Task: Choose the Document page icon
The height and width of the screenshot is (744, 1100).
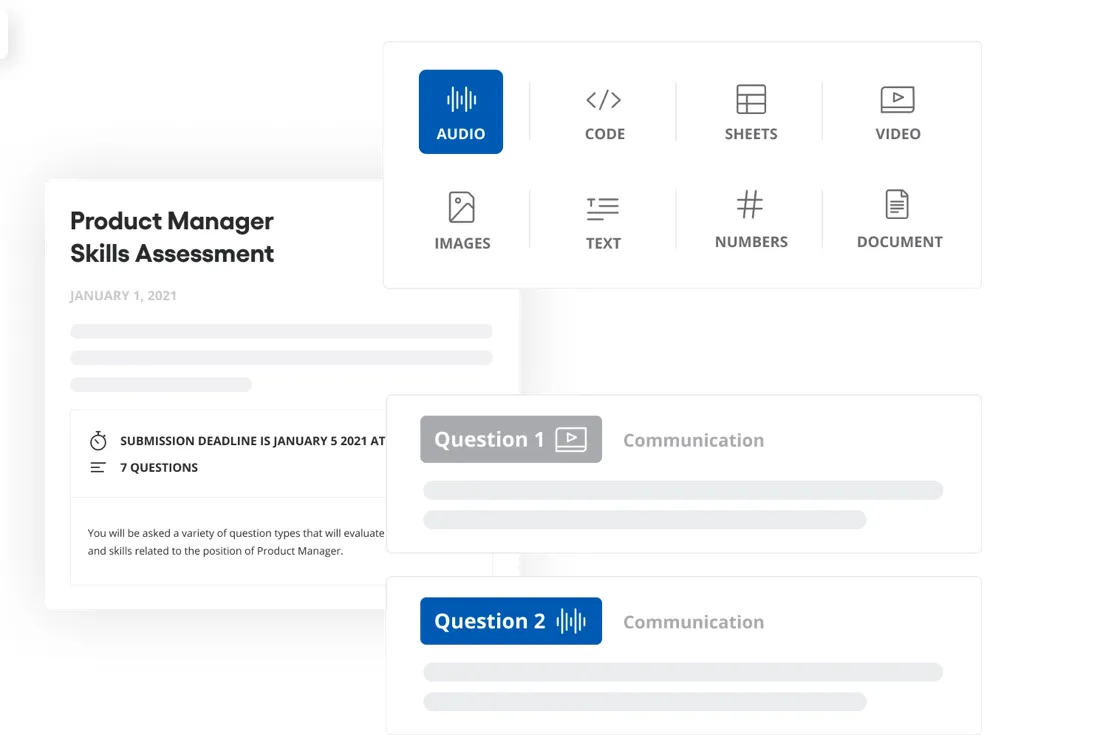Action: coord(897,205)
